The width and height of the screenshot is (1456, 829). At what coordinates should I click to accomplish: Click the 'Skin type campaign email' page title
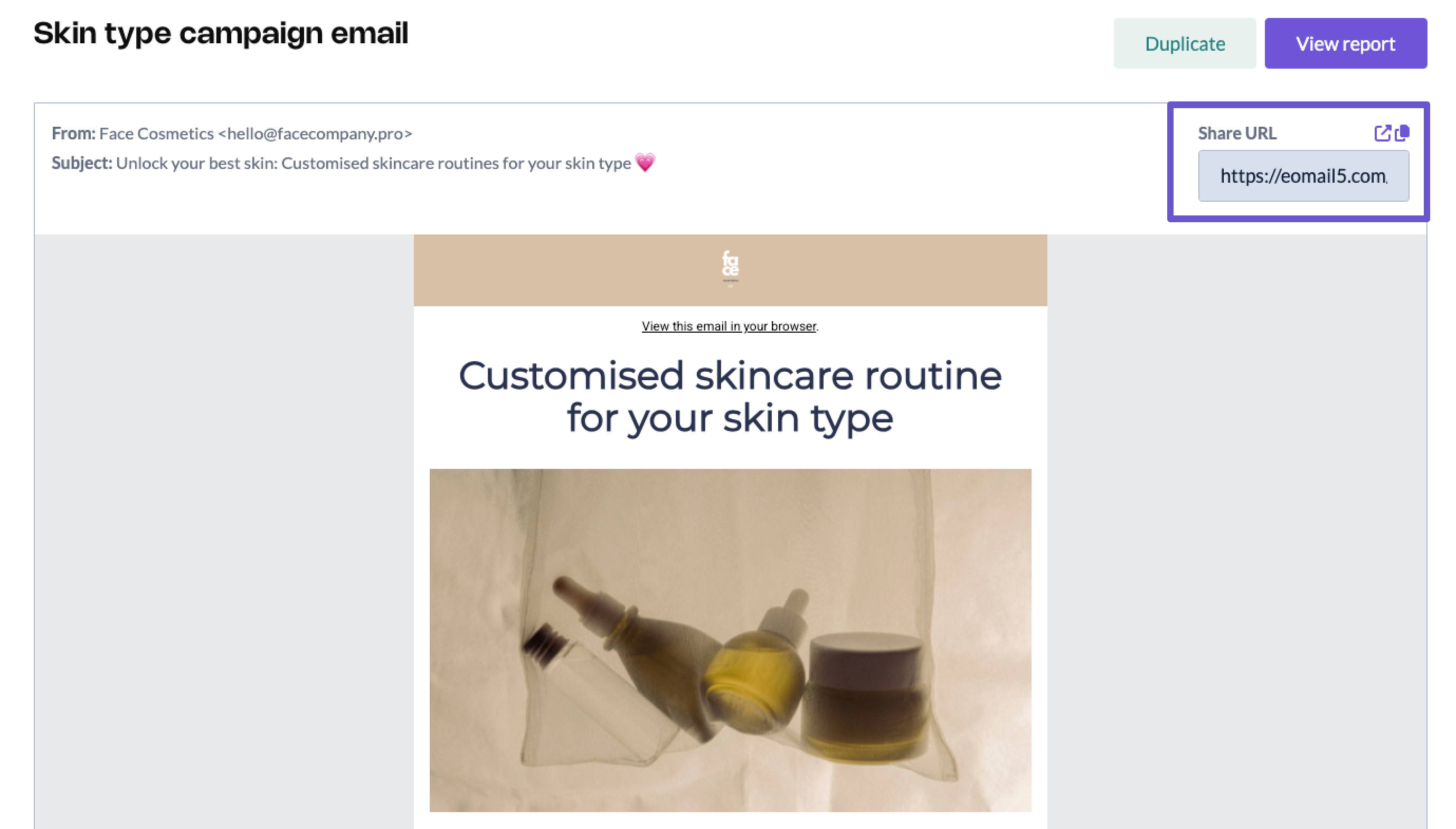click(221, 33)
